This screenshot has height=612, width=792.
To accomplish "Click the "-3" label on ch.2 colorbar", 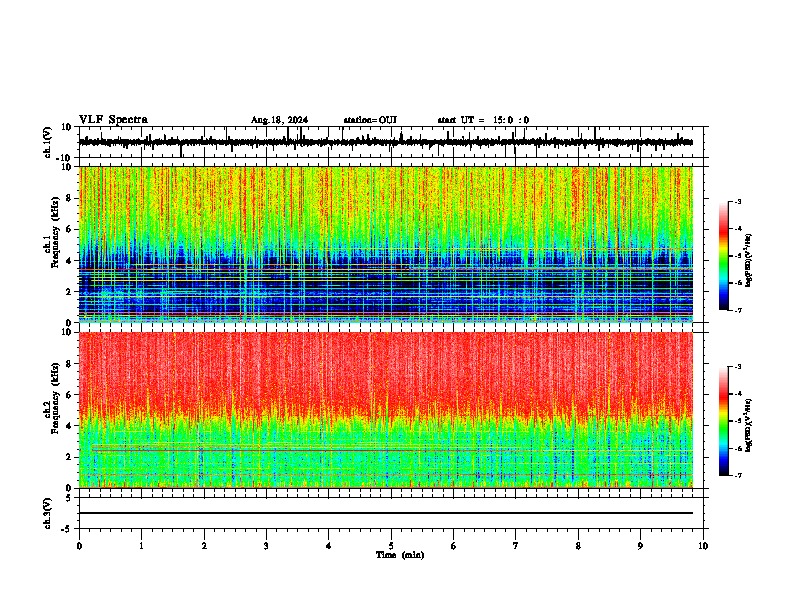I will 738,367.
